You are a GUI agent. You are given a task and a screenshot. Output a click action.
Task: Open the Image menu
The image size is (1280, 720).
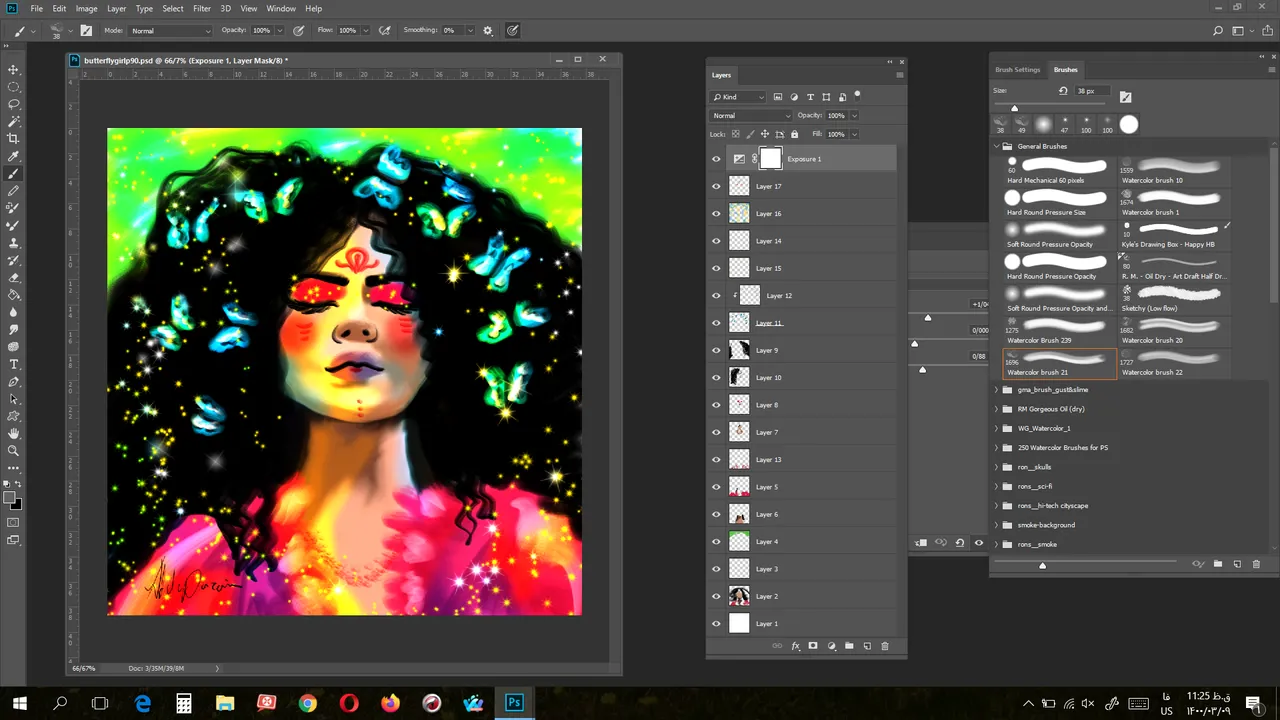tap(87, 9)
